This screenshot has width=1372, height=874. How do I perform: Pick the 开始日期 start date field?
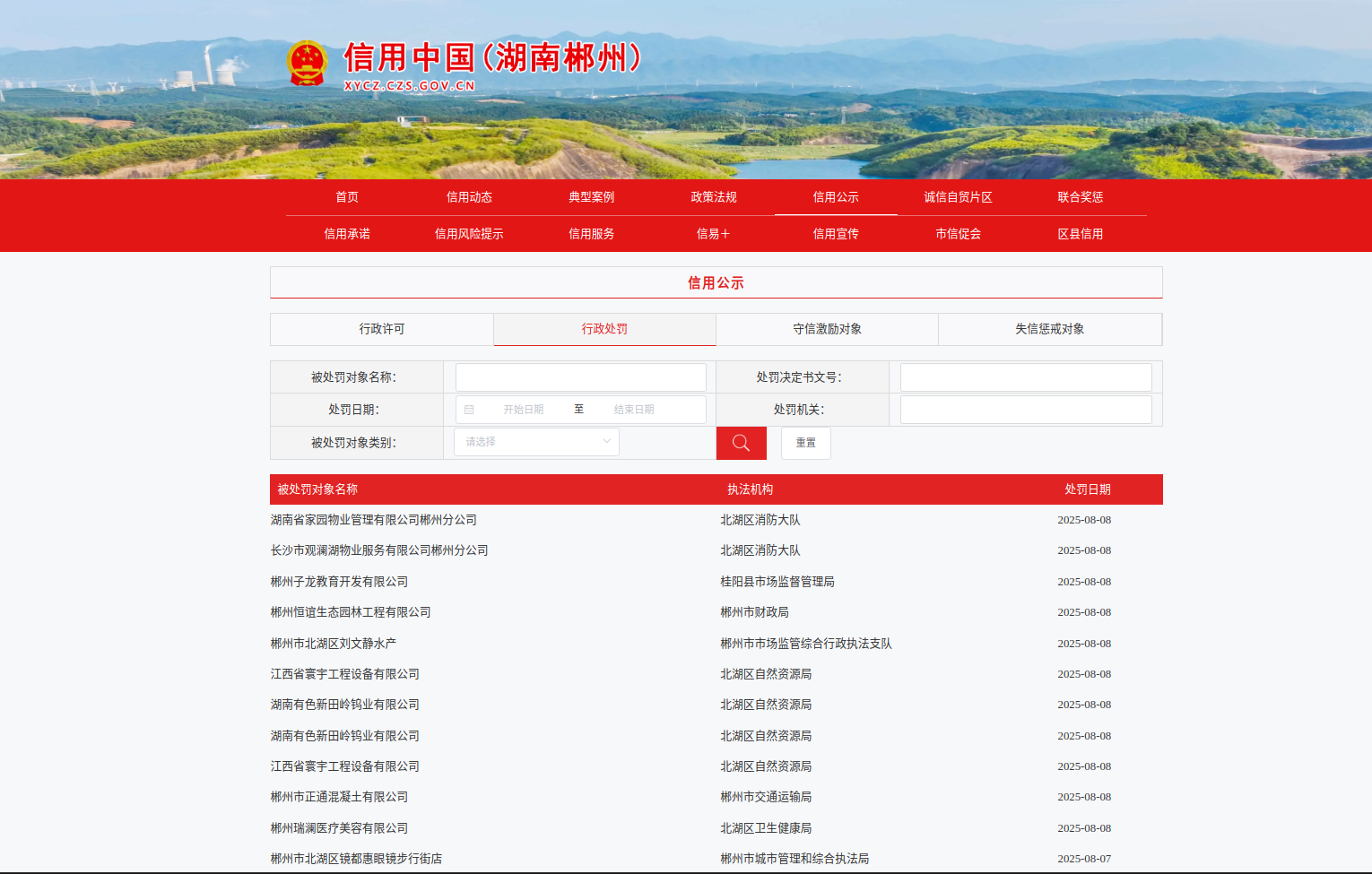(524, 410)
